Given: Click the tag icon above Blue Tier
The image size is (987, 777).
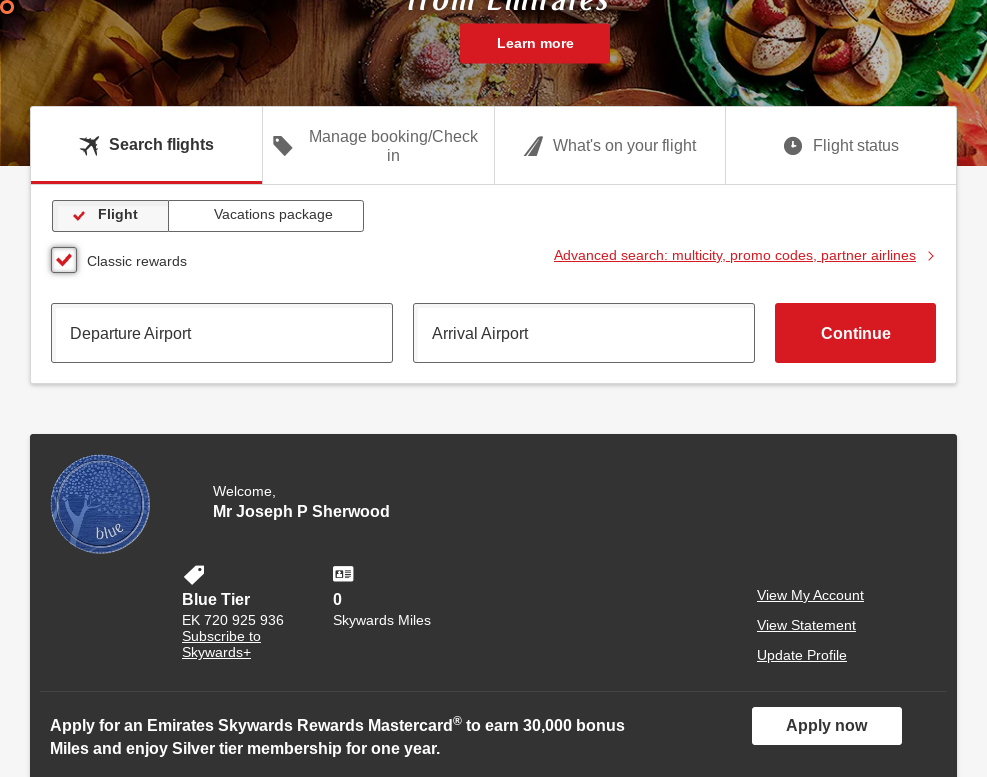Looking at the screenshot, I should (194, 574).
